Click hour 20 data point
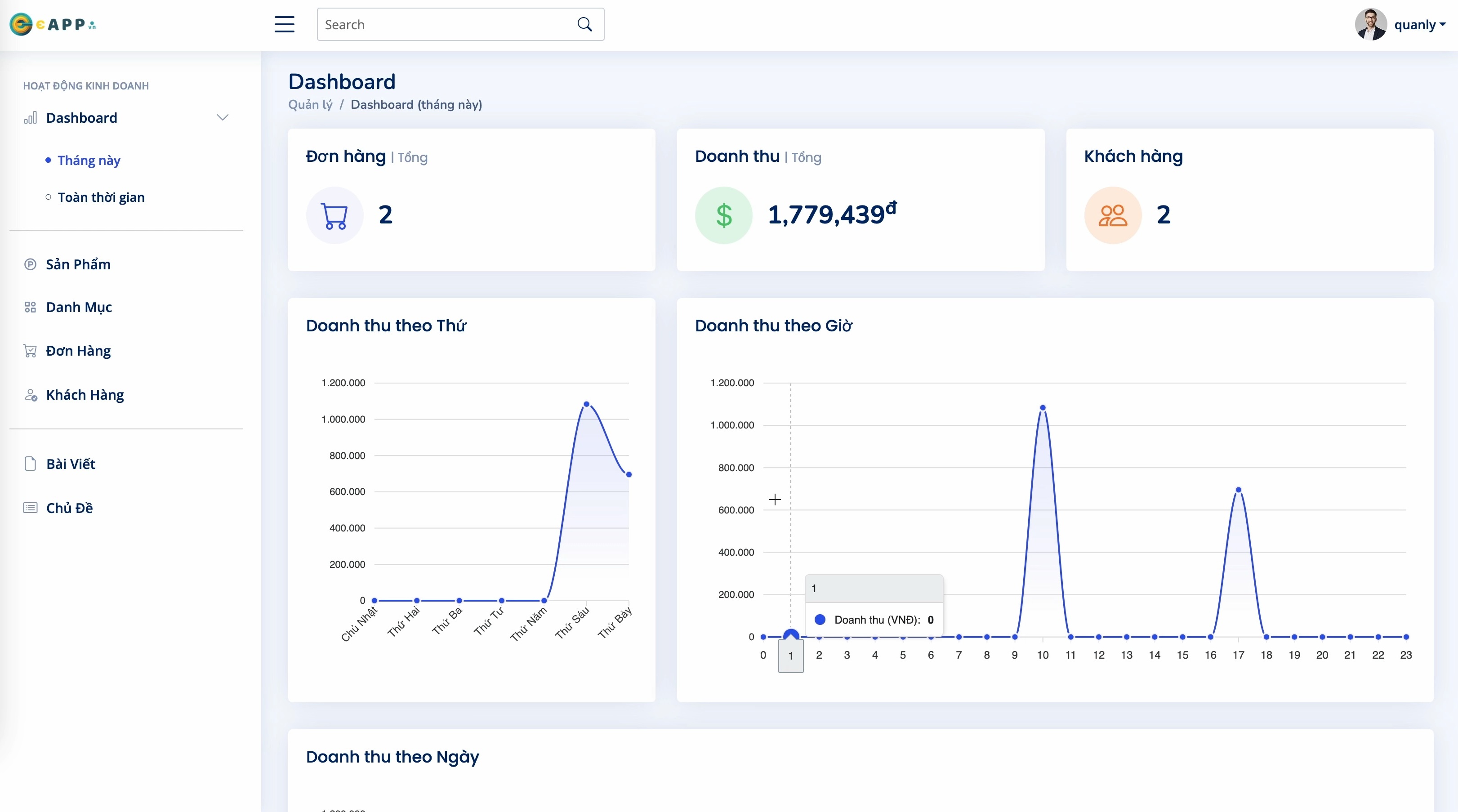Image resolution: width=1458 pixels, height=812 pixels. (x=1322, y=637)
